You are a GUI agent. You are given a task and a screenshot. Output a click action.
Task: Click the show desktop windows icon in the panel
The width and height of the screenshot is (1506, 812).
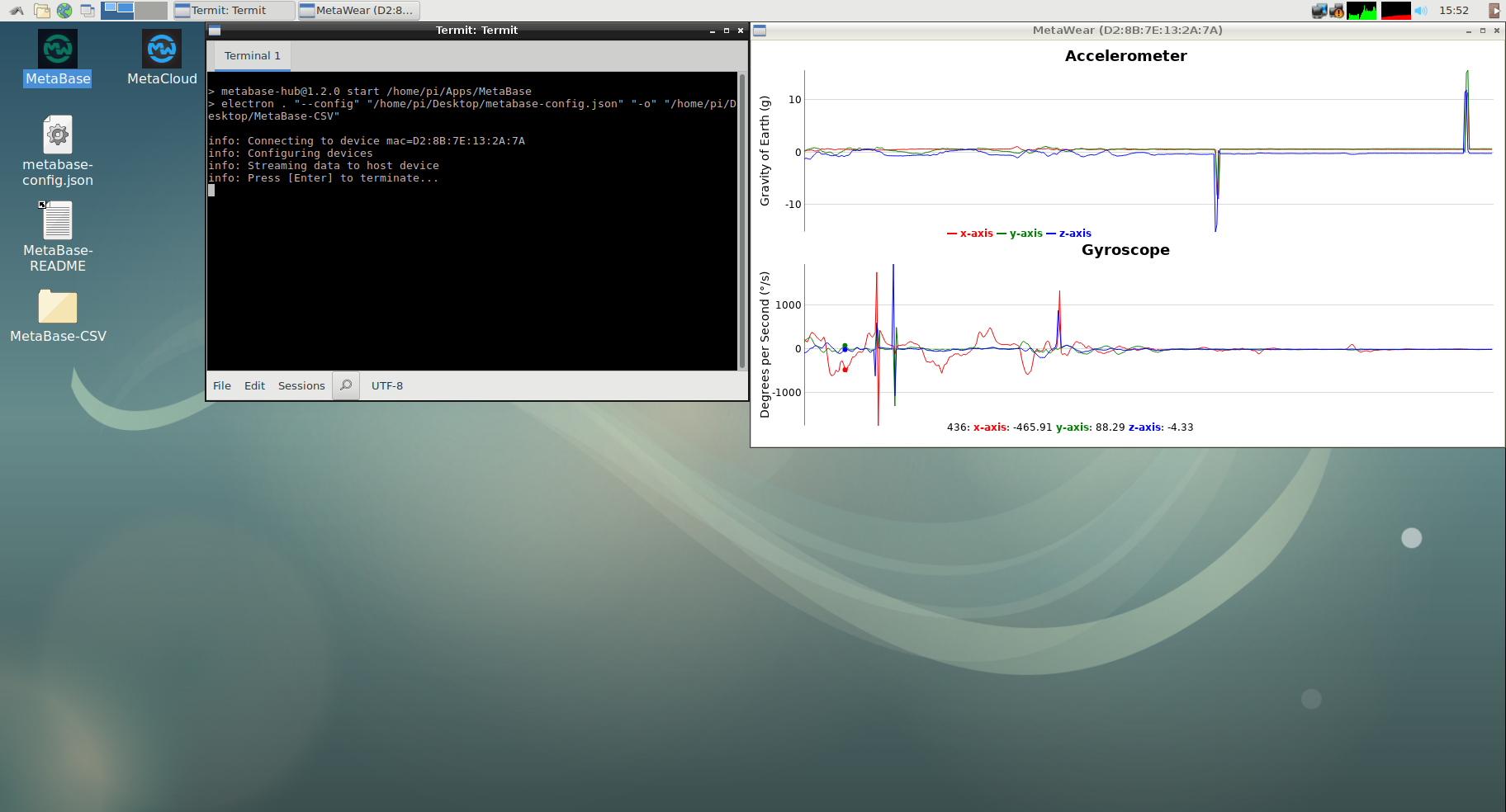pos(87,11)
